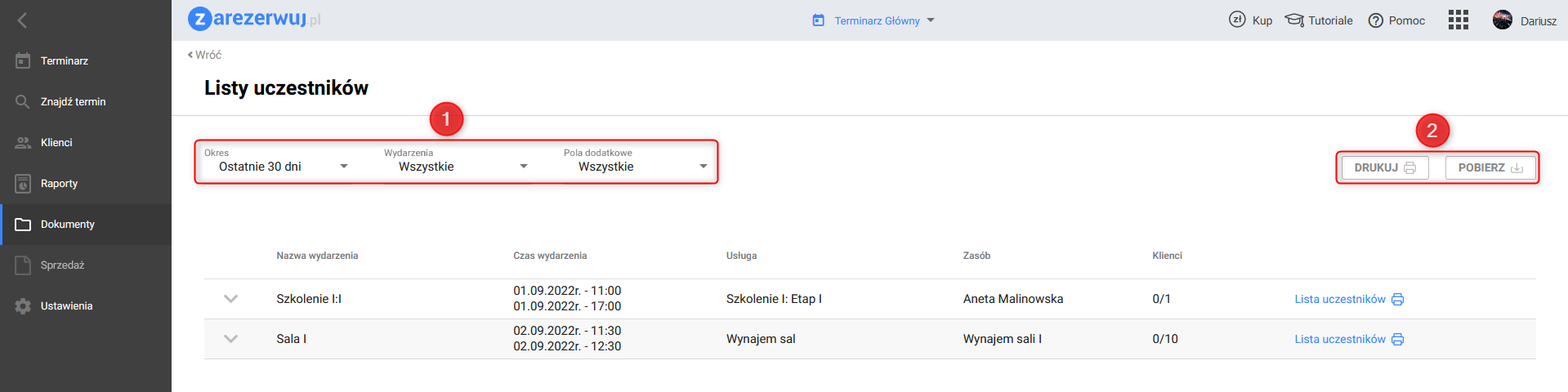Open the Pola dodatkowe dropdown
The height and width of the screenshot is (392, 1568).
click(x=642, y=167)
